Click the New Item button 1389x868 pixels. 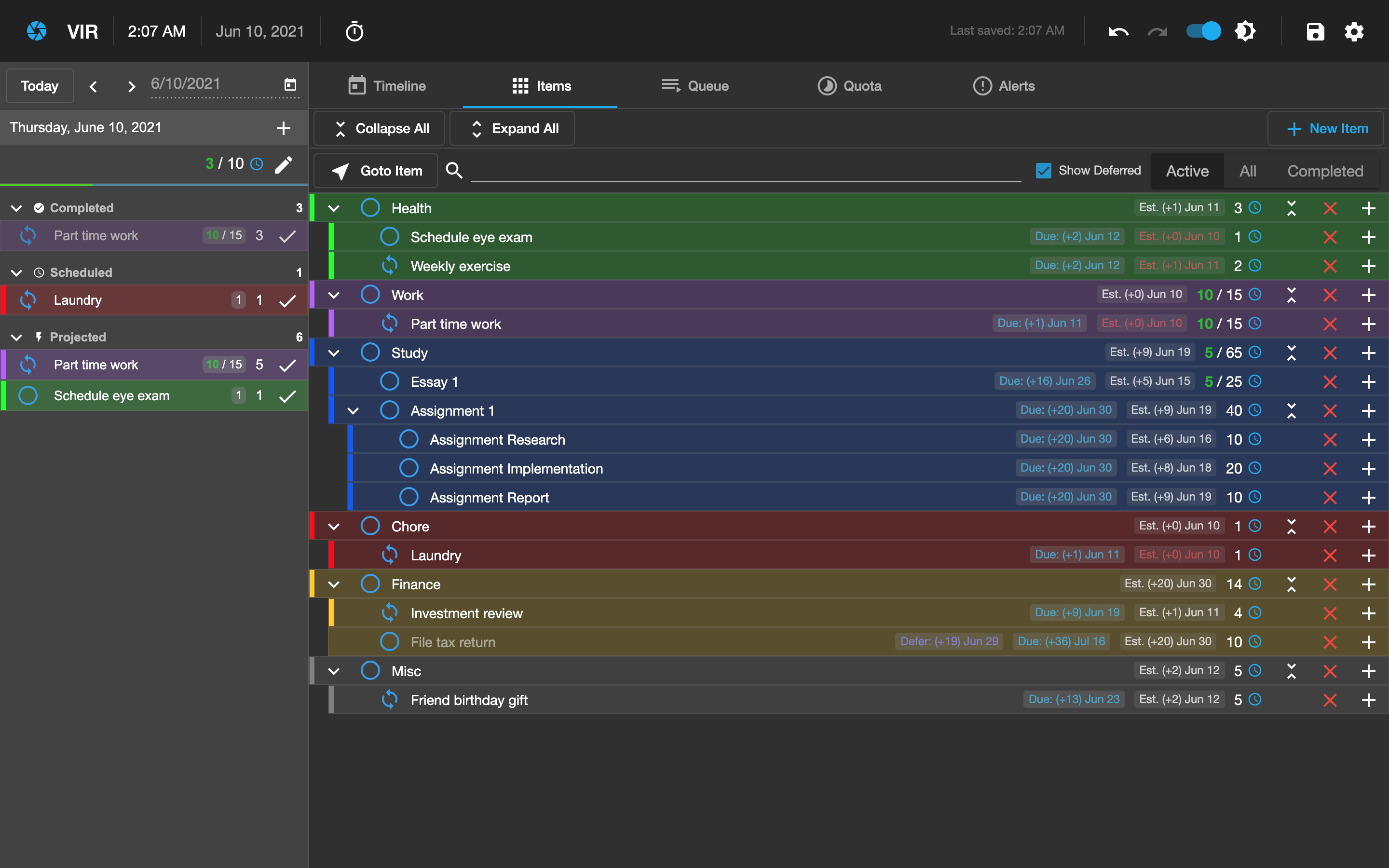click(x=1326, y=129)
